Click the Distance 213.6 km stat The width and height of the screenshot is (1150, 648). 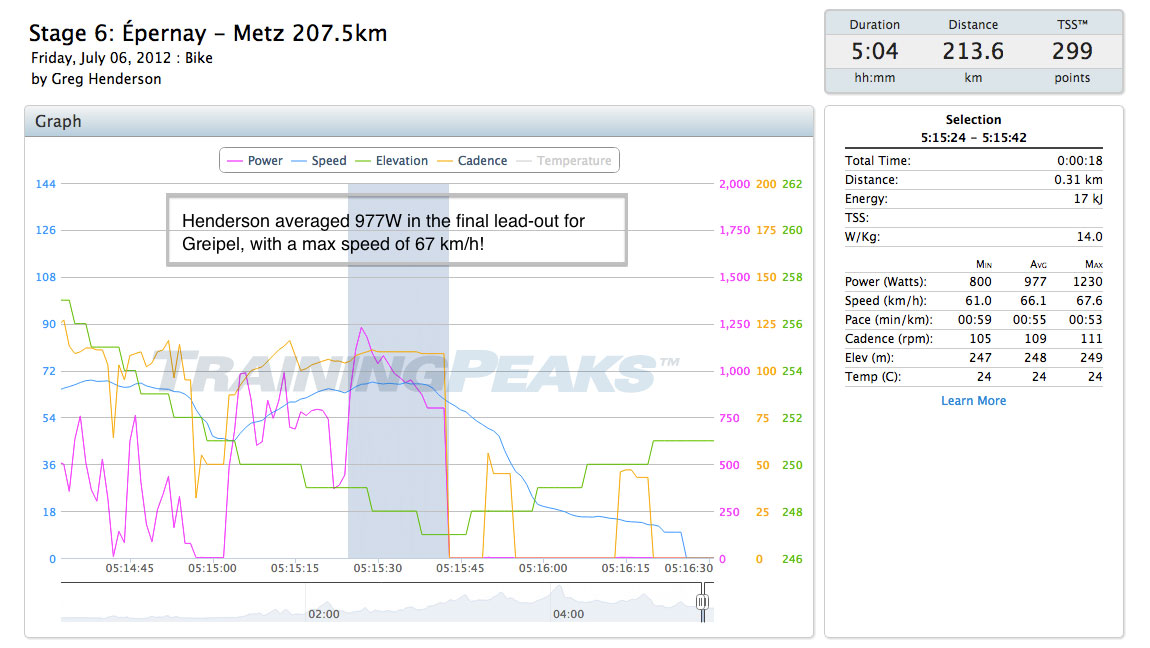tap(973, 51)
